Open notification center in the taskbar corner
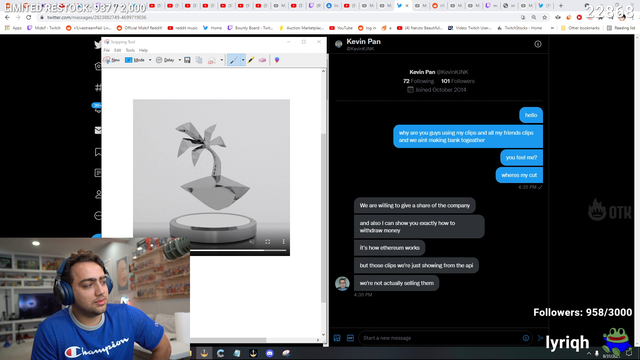Image resolution: width=640 pixels, height=360 pixels. (629, 353)
